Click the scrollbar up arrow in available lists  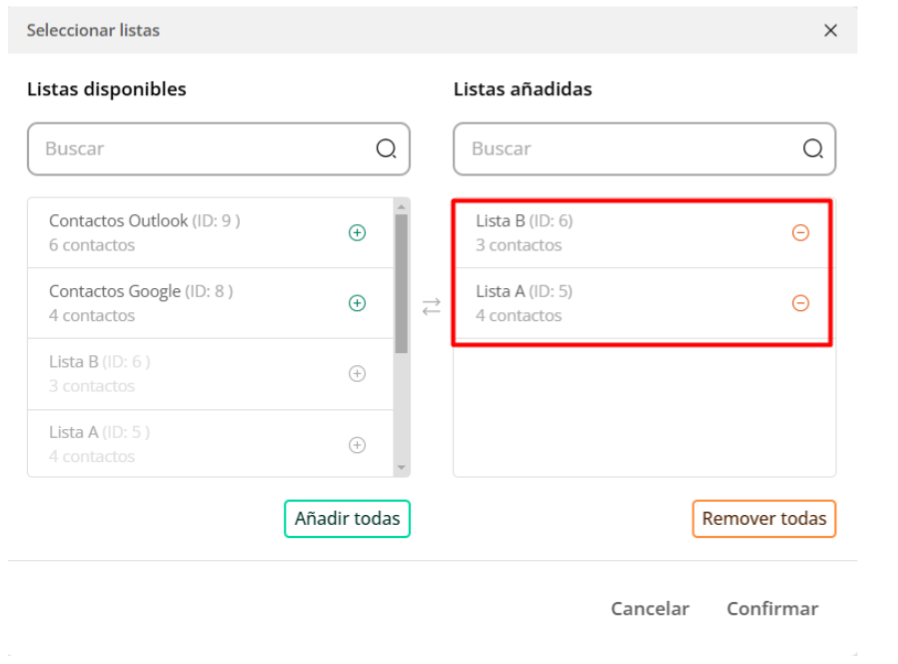click(x=401, y=206)
